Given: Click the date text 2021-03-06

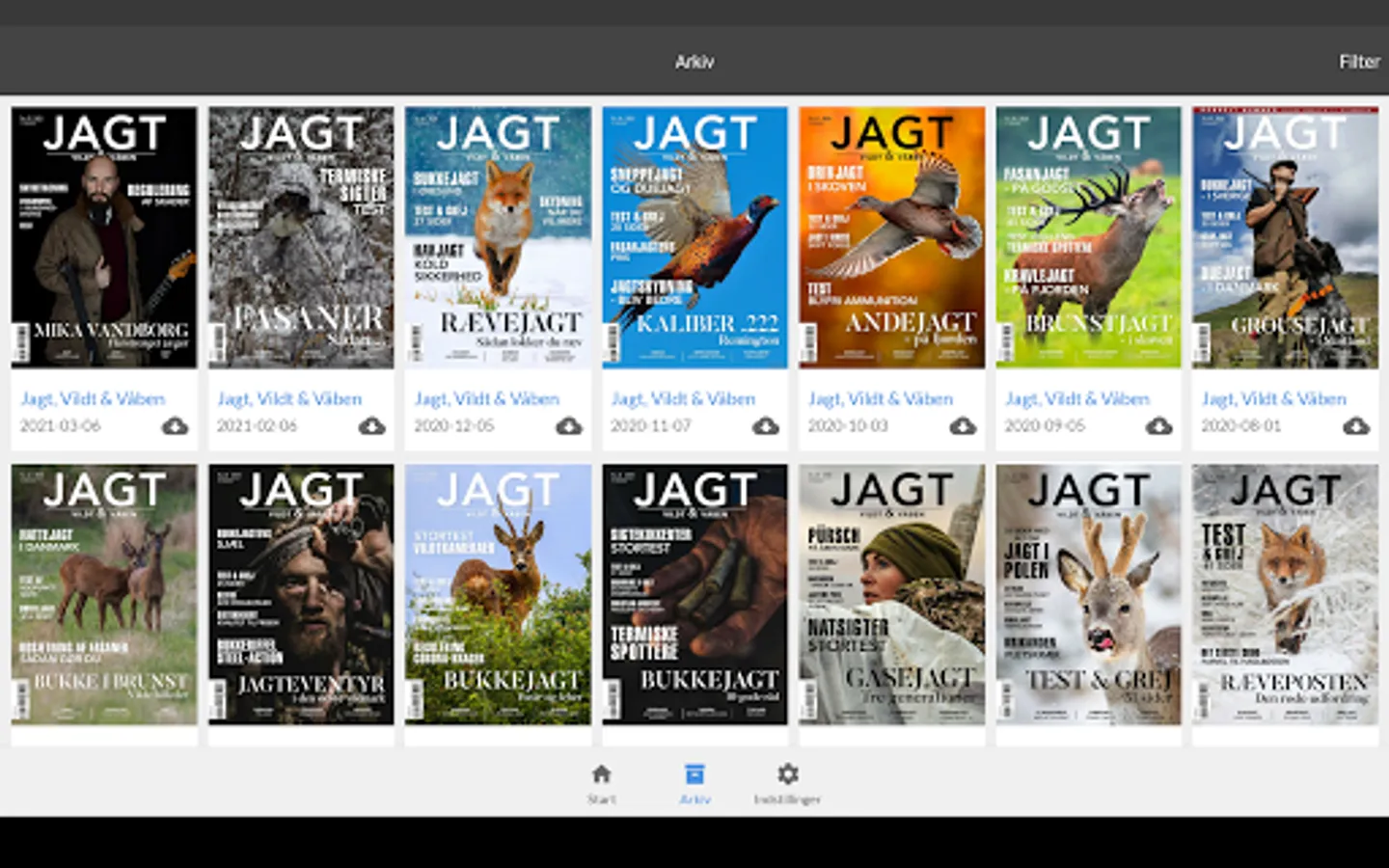Looking at the screenshot, I should coord(61,425).
